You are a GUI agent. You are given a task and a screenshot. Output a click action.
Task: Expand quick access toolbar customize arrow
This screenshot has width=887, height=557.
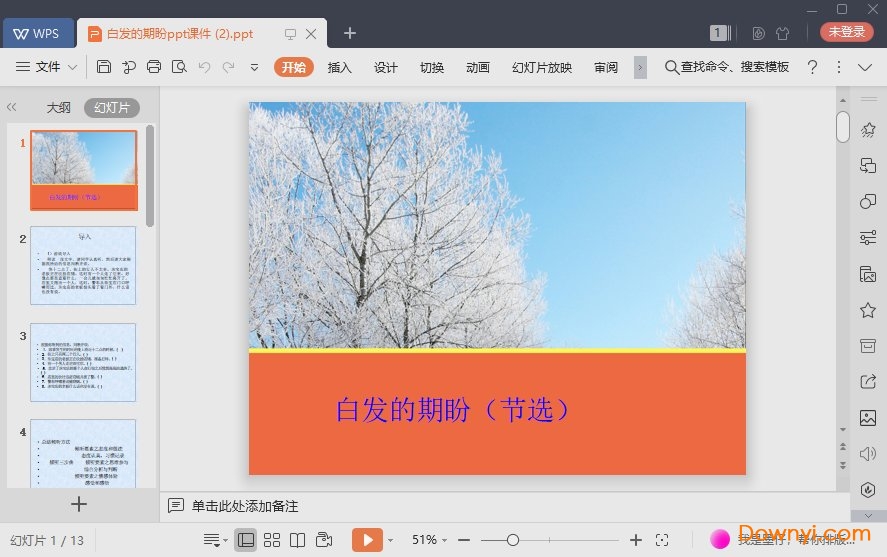click(x=254, y=67)
